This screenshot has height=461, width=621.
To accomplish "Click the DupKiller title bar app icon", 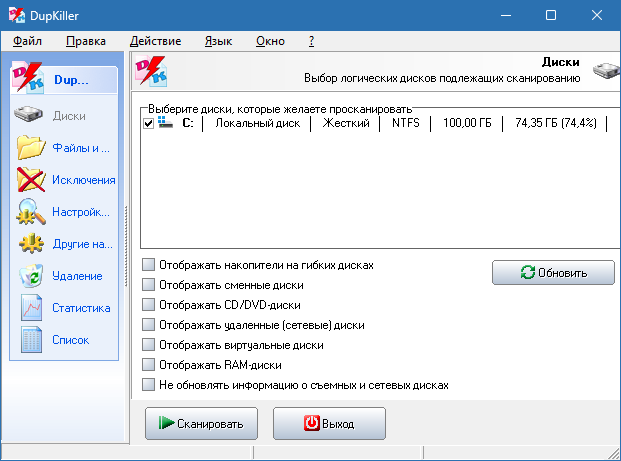I will [x=17, y=15].
